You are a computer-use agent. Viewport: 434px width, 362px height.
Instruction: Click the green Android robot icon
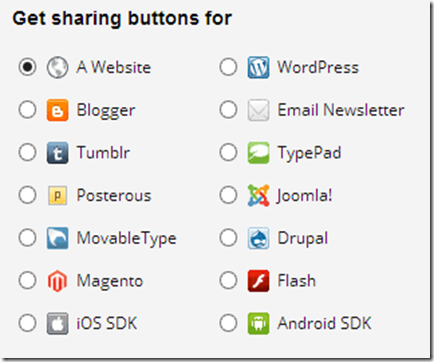pyautogui.click(x=258, y=323)
